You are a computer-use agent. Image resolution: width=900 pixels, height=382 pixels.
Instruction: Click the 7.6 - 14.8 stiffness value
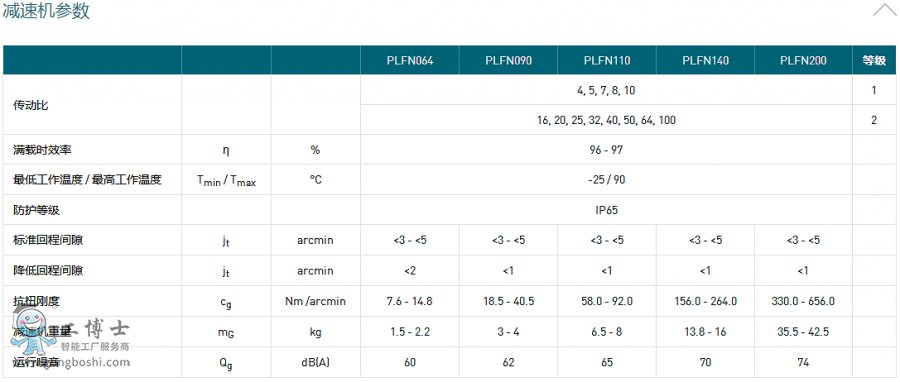tap(410, 301)
